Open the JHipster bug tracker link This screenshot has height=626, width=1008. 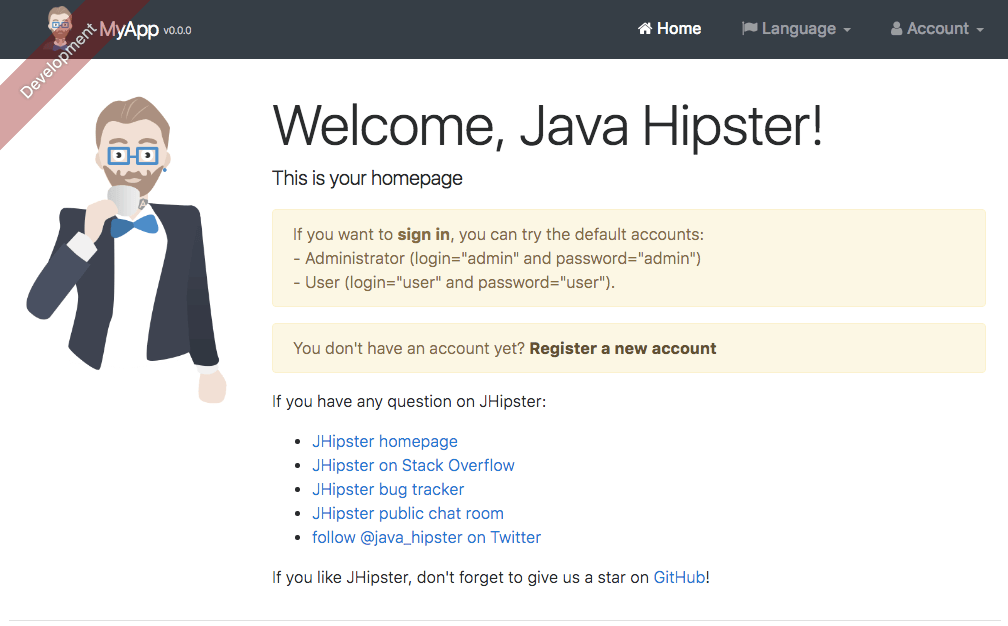(388, 489)
